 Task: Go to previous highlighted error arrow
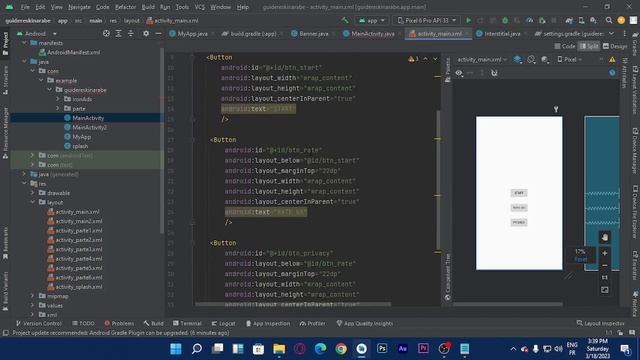[x=425, y=59]
